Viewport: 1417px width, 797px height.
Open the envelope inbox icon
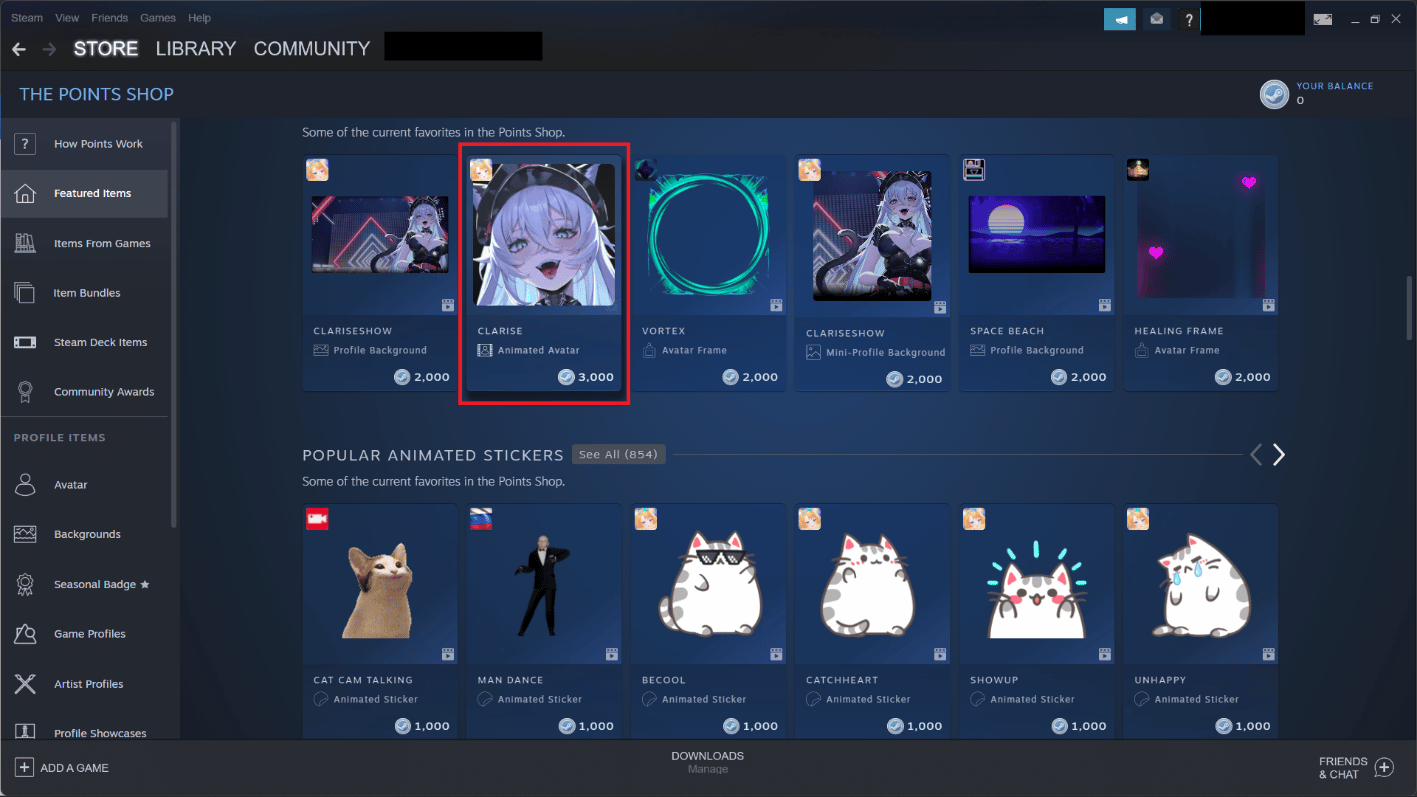(x=1157, y=18)
